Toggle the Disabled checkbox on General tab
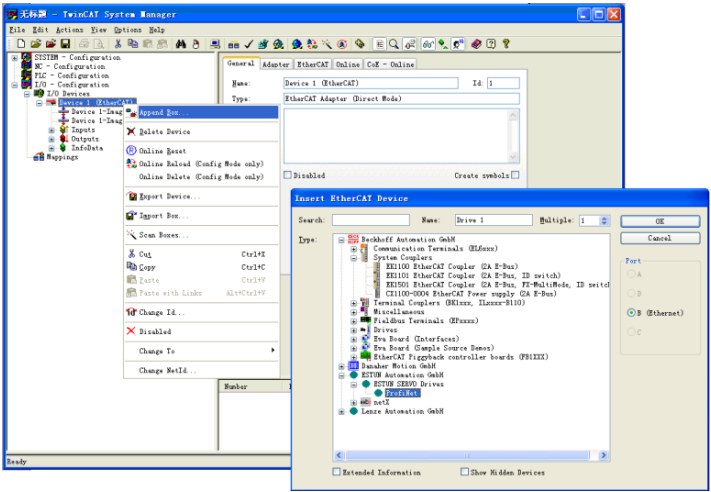 tap(287, 175)
